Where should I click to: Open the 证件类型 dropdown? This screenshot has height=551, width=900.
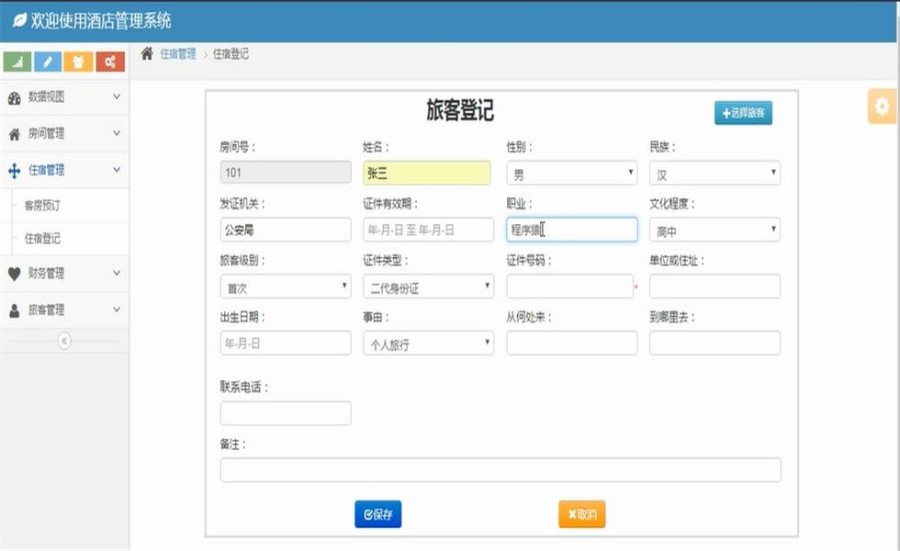tap(428, 286)
